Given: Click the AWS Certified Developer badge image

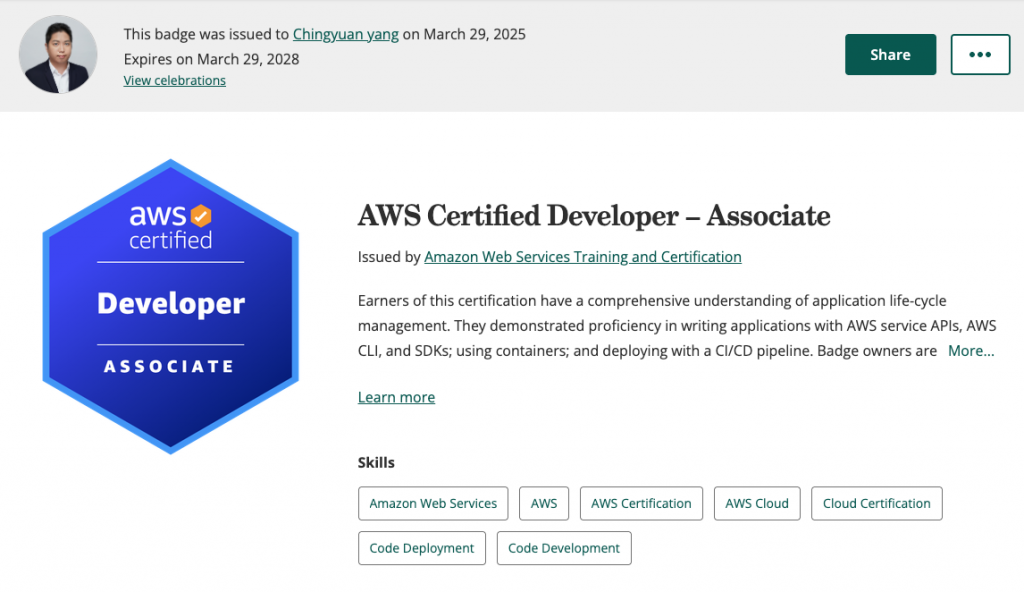Looking at the screenshot, I should [170, 306].
